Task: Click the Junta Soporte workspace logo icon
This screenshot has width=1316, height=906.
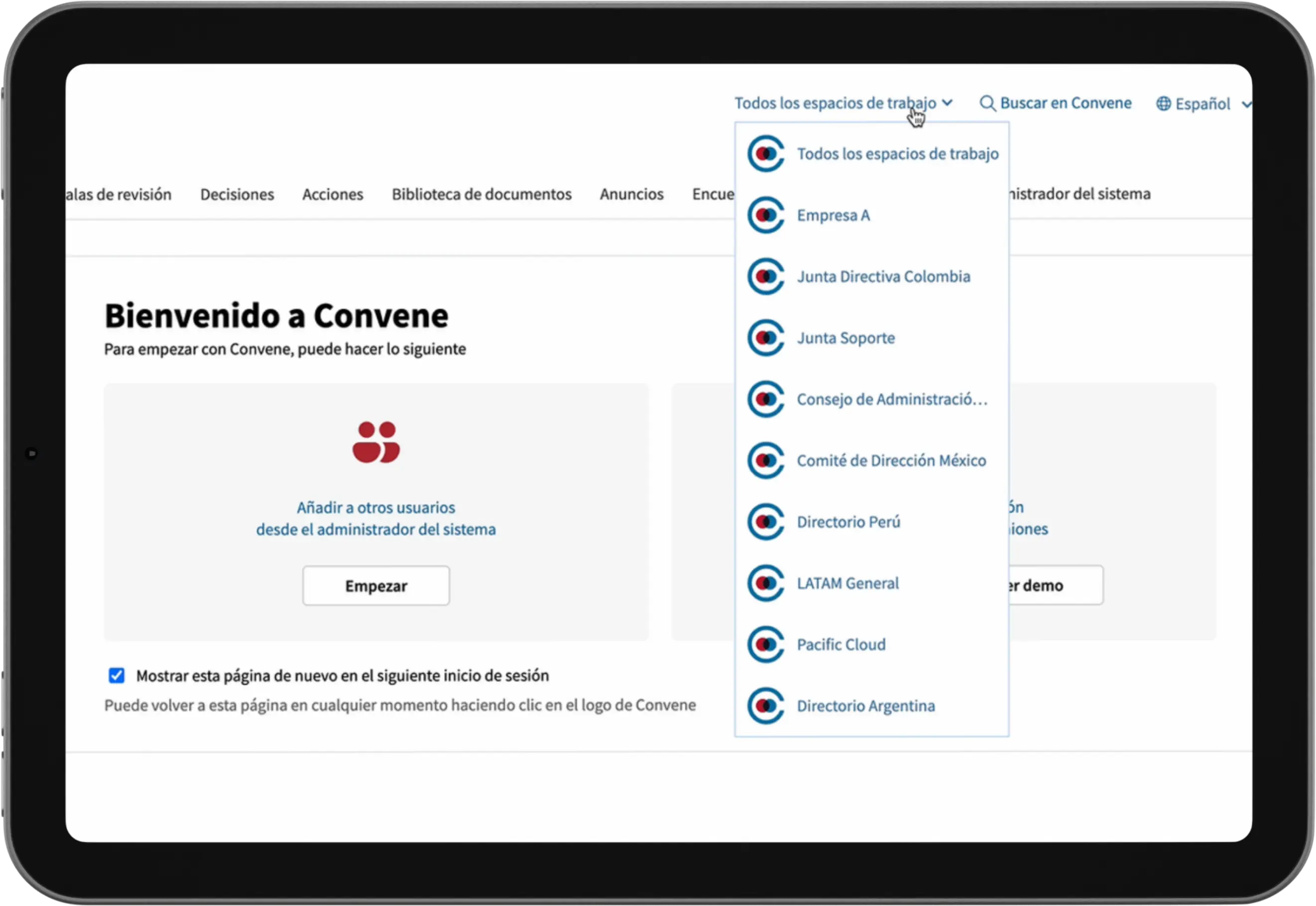Action: click(765, 338)
